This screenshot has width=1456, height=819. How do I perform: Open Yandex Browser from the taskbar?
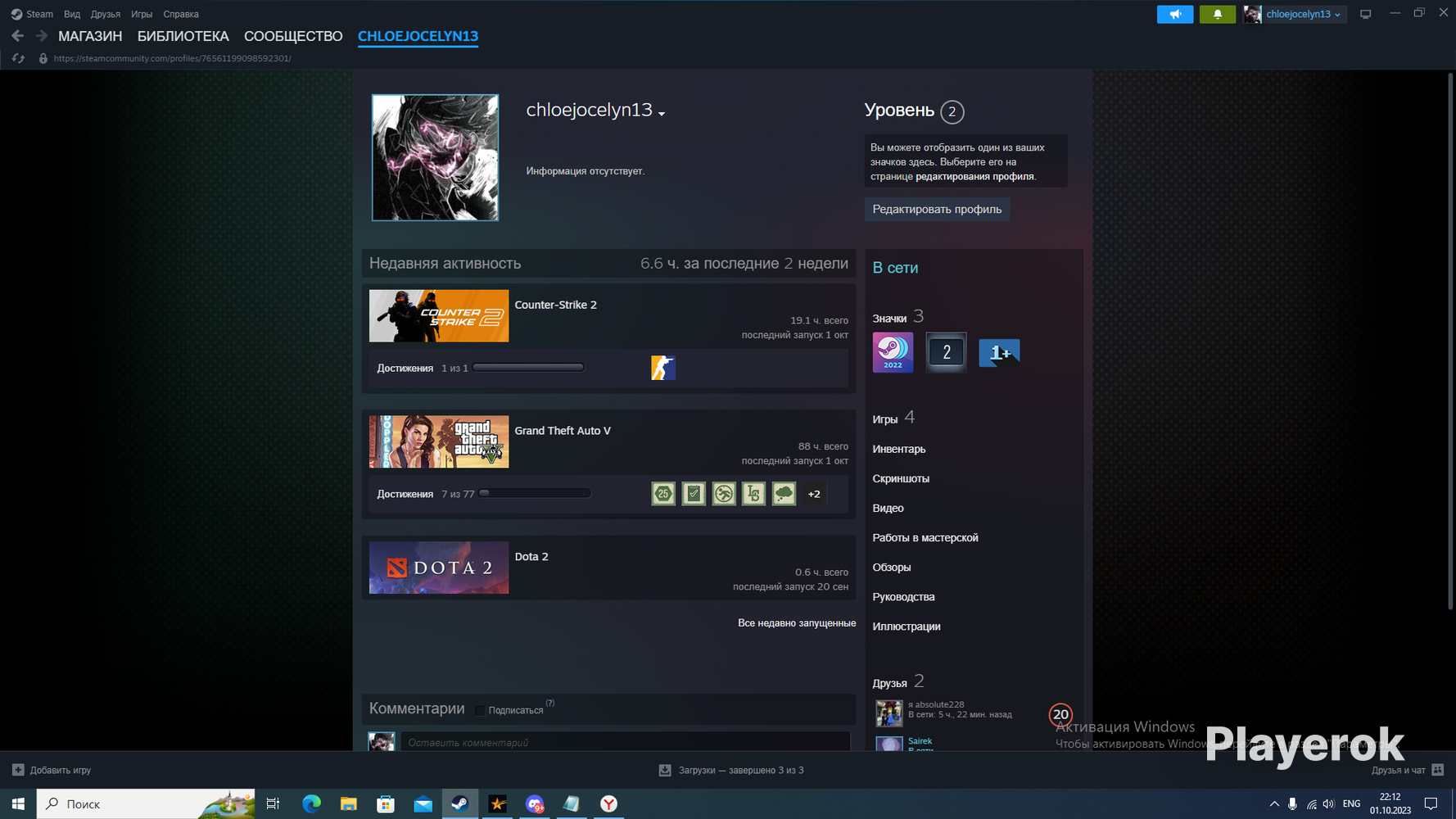click(608, 803)
